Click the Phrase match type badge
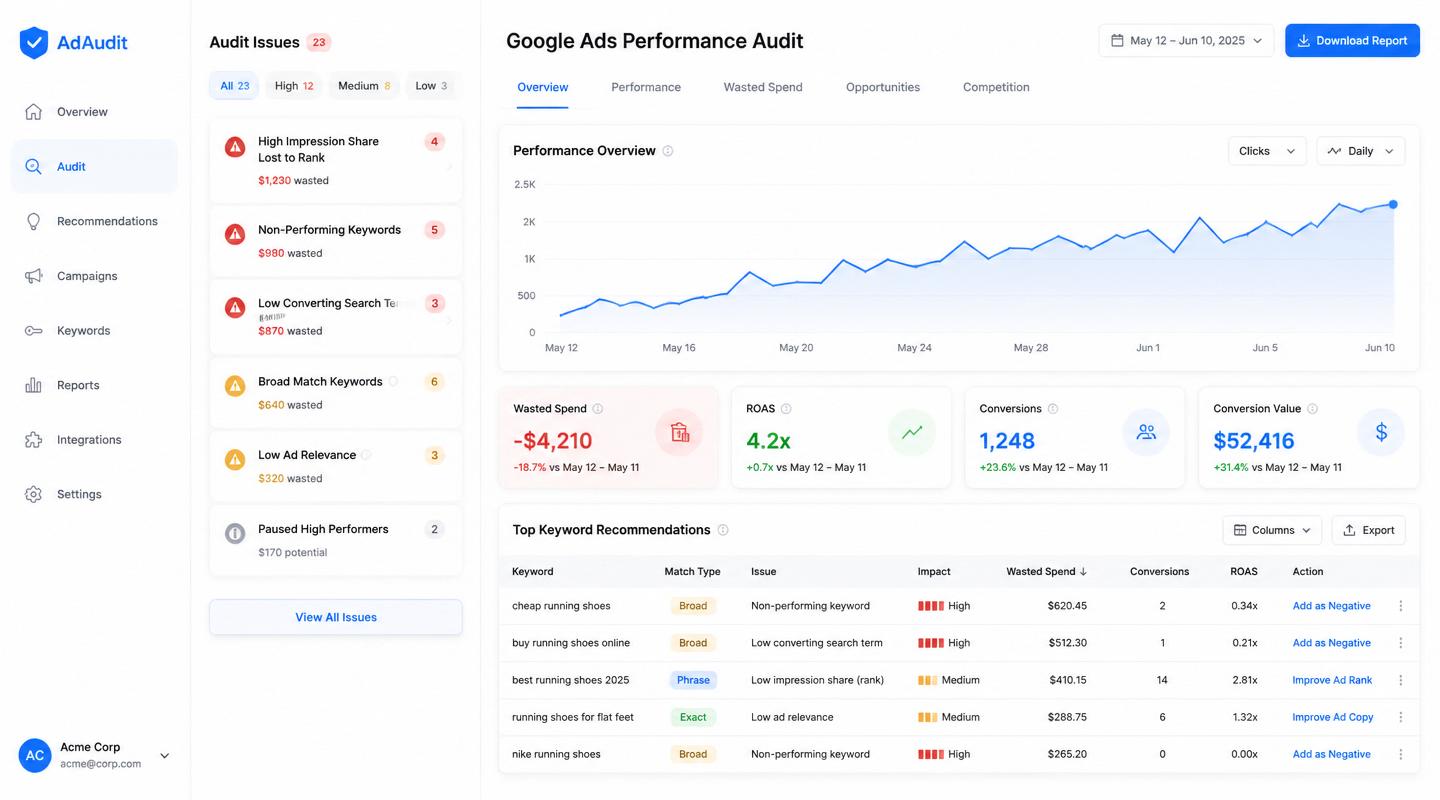The image size is (1440, 800). click(x=693, y=680)
